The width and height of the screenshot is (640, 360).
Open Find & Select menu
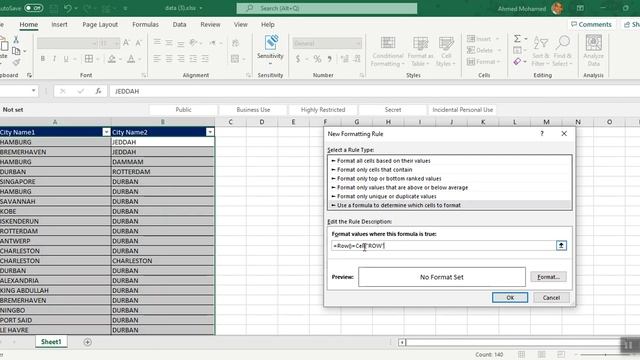tap(562, 51)
